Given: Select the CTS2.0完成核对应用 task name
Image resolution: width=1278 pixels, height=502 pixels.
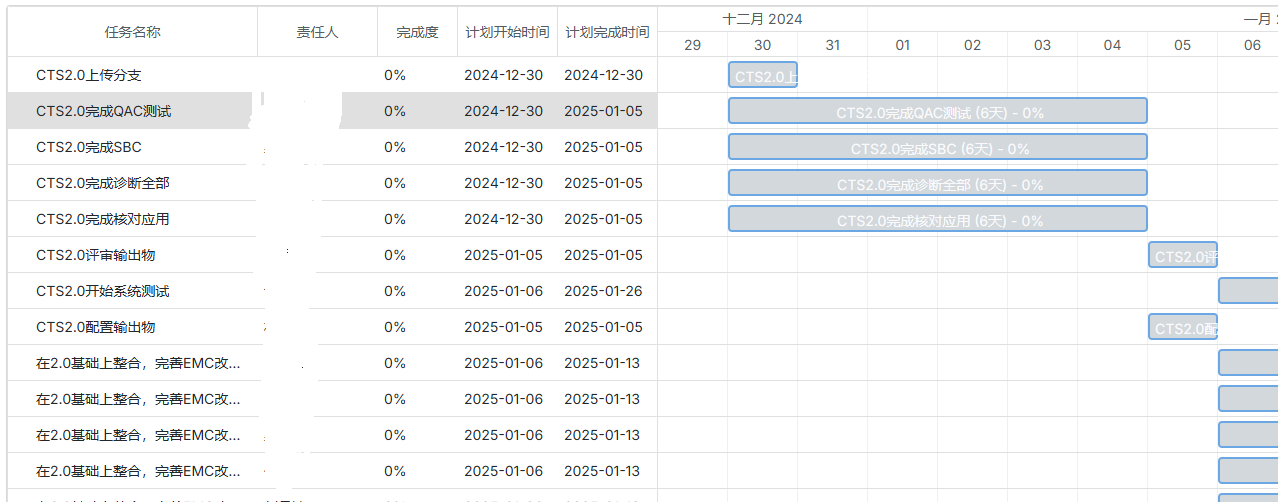Looking at the screenshot, I should (x=103, y=219).
